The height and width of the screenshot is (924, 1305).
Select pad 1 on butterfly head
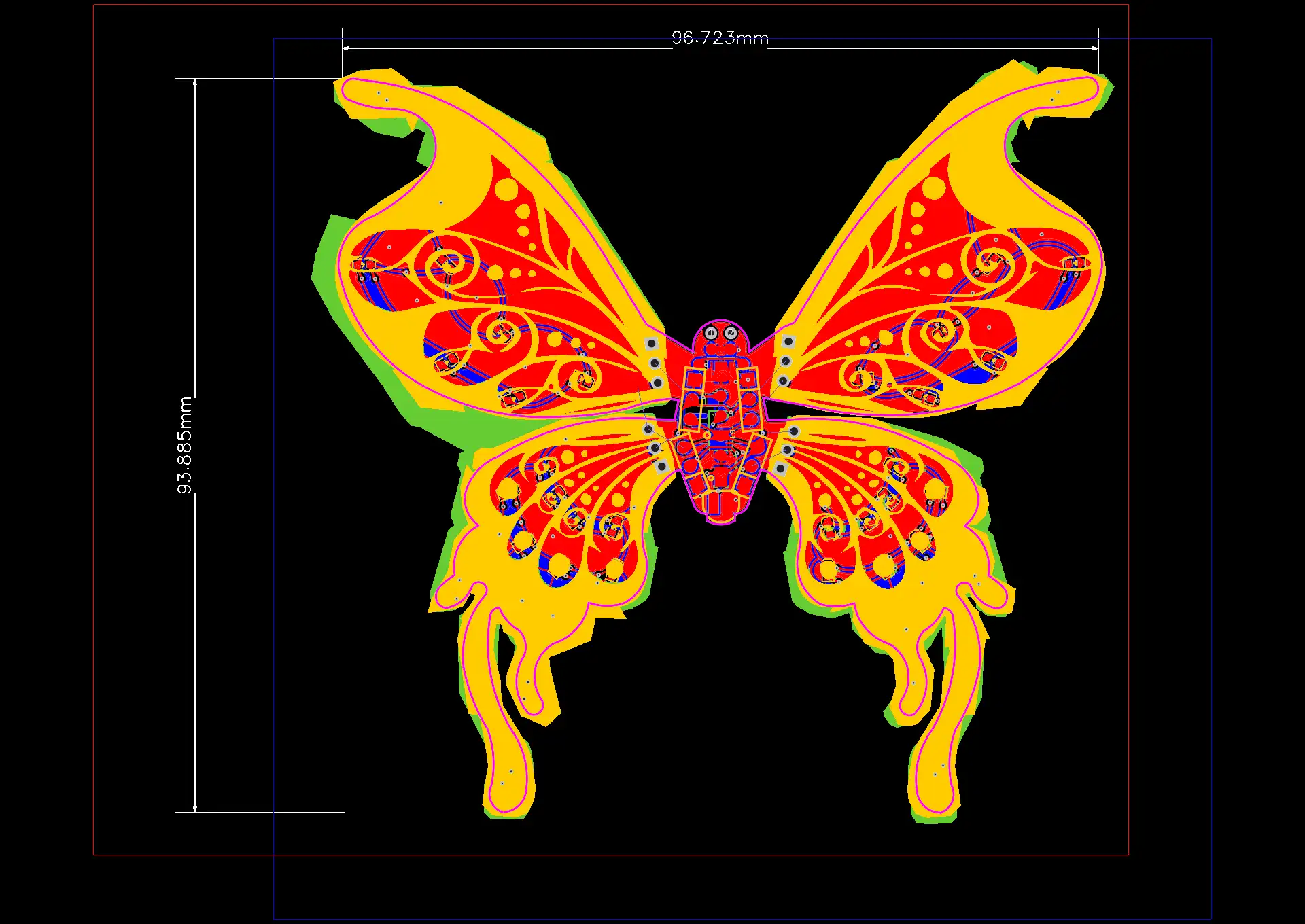tap(711, 333)
